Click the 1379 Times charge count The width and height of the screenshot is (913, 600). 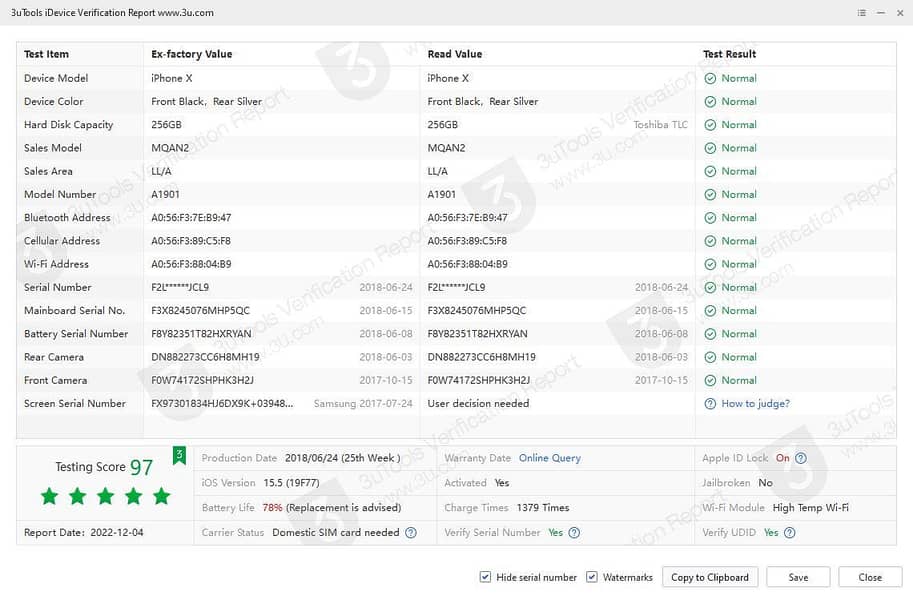tap(543, 508)
